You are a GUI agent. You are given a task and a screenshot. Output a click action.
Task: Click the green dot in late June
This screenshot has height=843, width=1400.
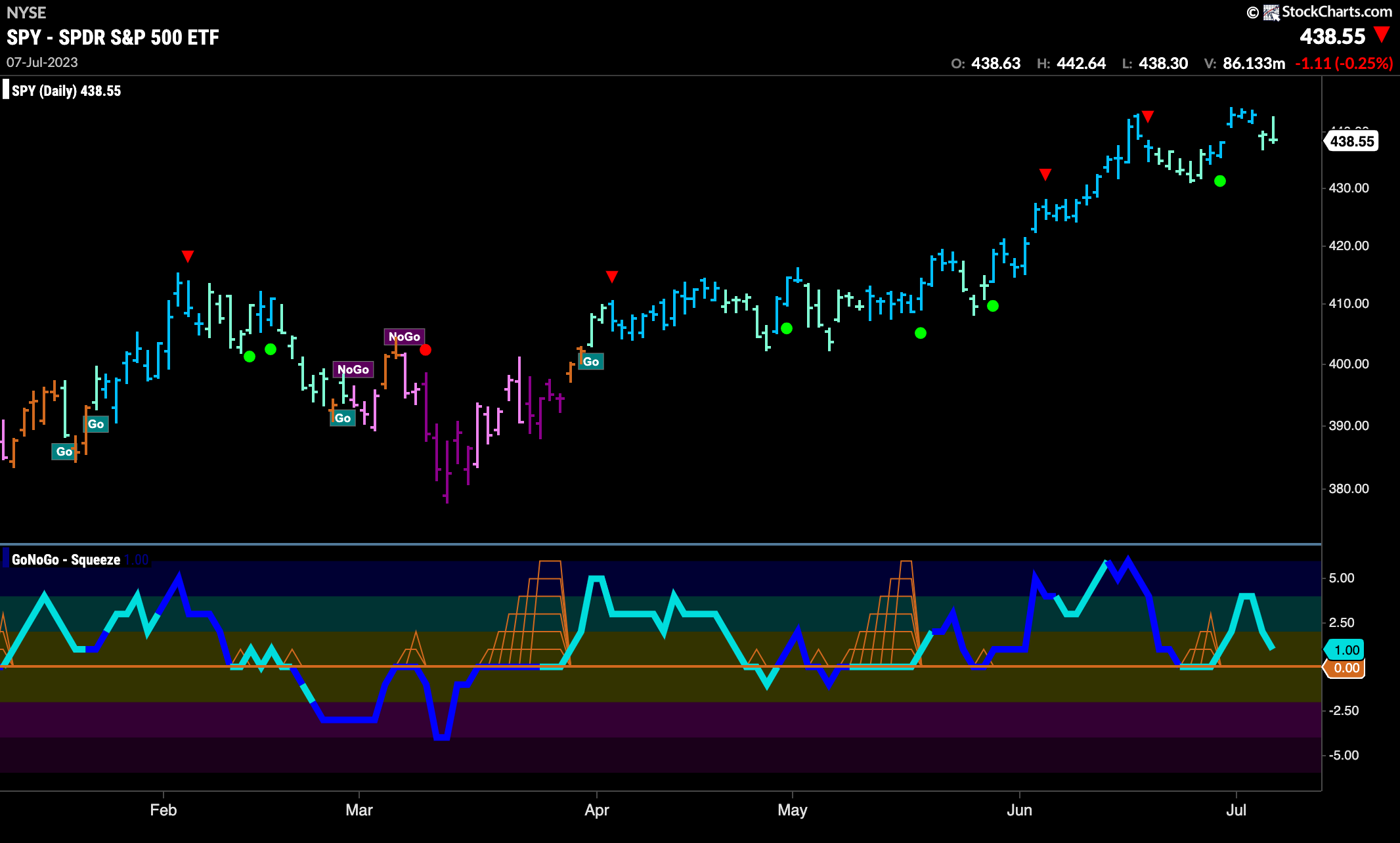coord(1220,181)
